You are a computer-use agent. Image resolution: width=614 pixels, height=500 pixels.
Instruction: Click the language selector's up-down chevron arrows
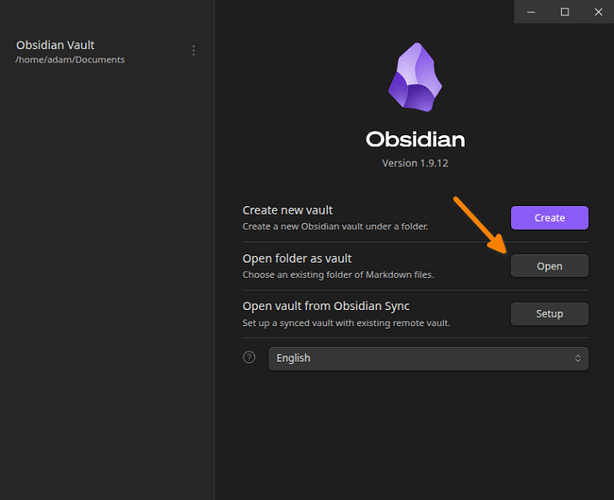click(577, 358)
